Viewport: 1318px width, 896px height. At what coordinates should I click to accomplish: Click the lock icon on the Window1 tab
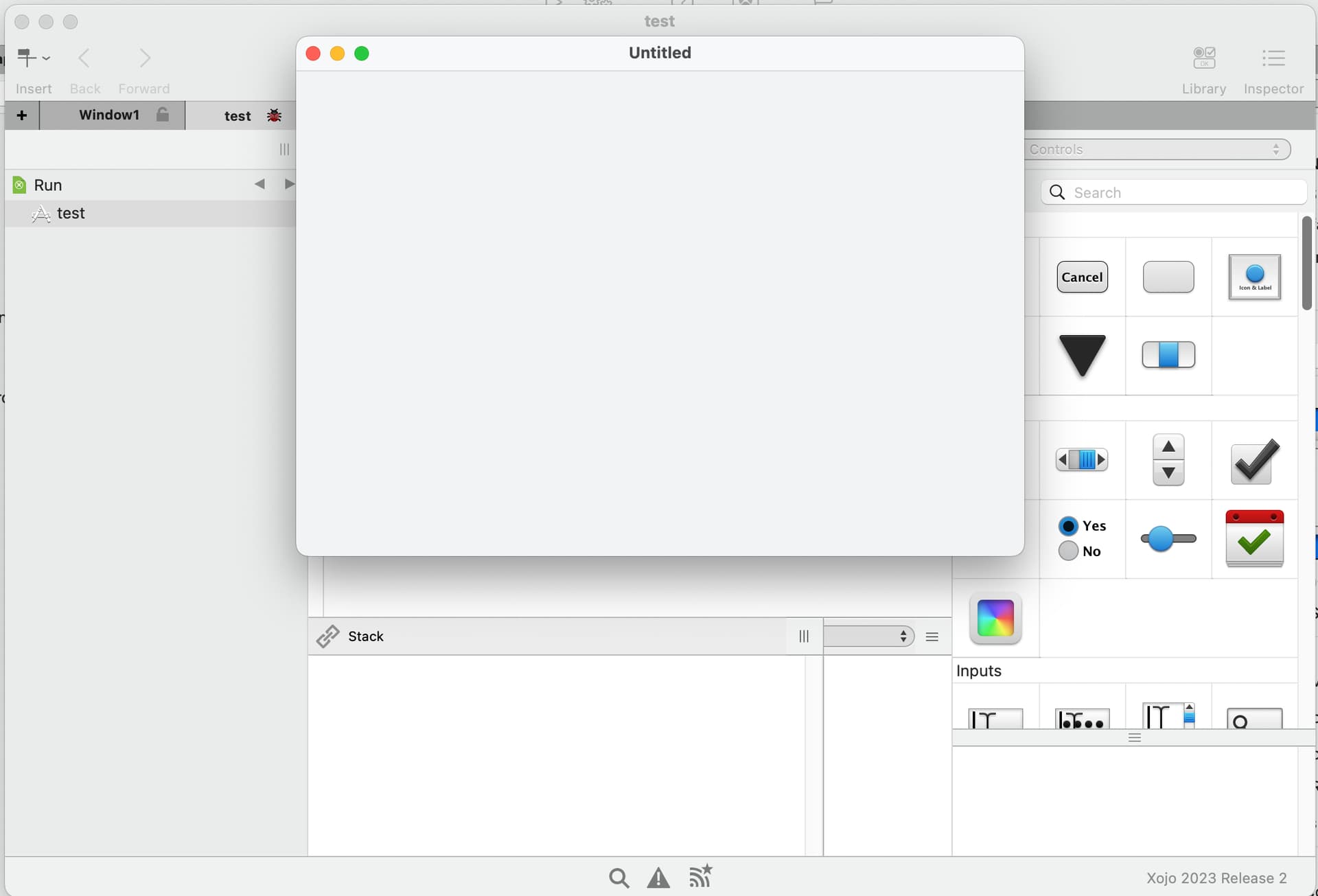click(163, 114)
